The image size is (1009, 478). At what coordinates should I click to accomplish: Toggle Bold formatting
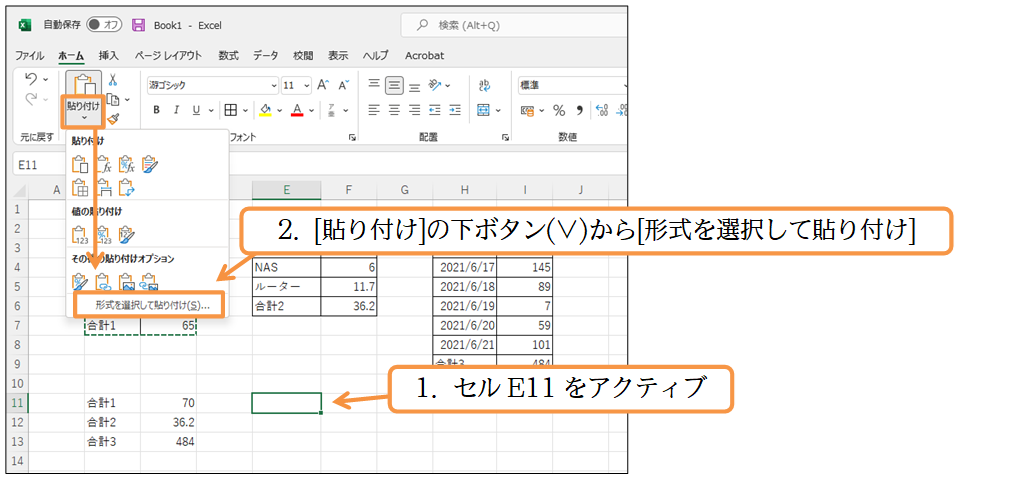click(x=155, y=110)
